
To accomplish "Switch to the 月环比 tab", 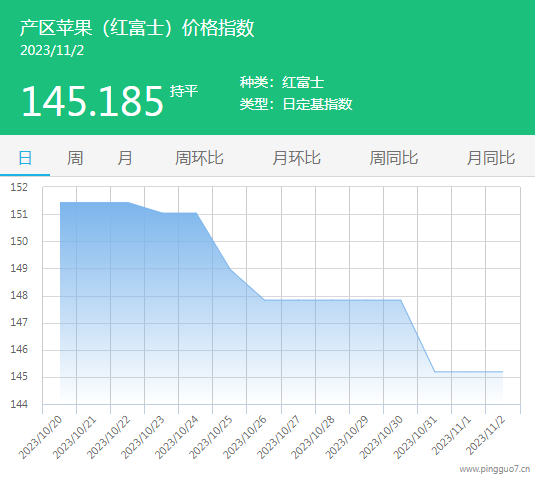I will pos(297,158).
